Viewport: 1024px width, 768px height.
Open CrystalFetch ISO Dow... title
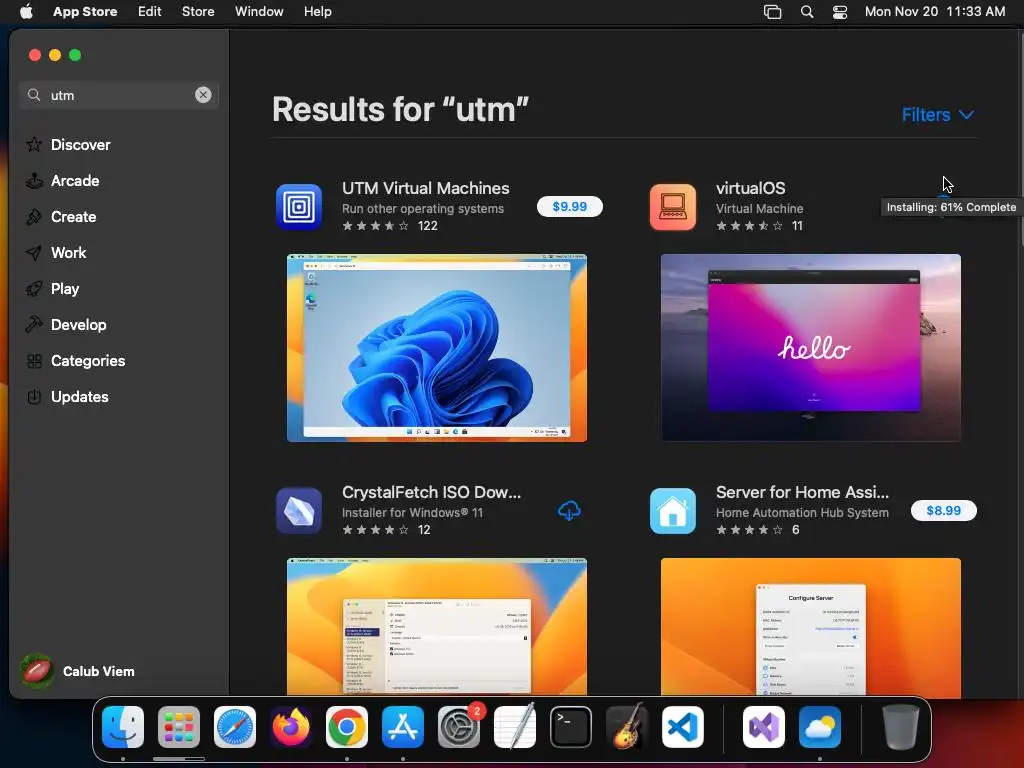click(x=432, y=492)
